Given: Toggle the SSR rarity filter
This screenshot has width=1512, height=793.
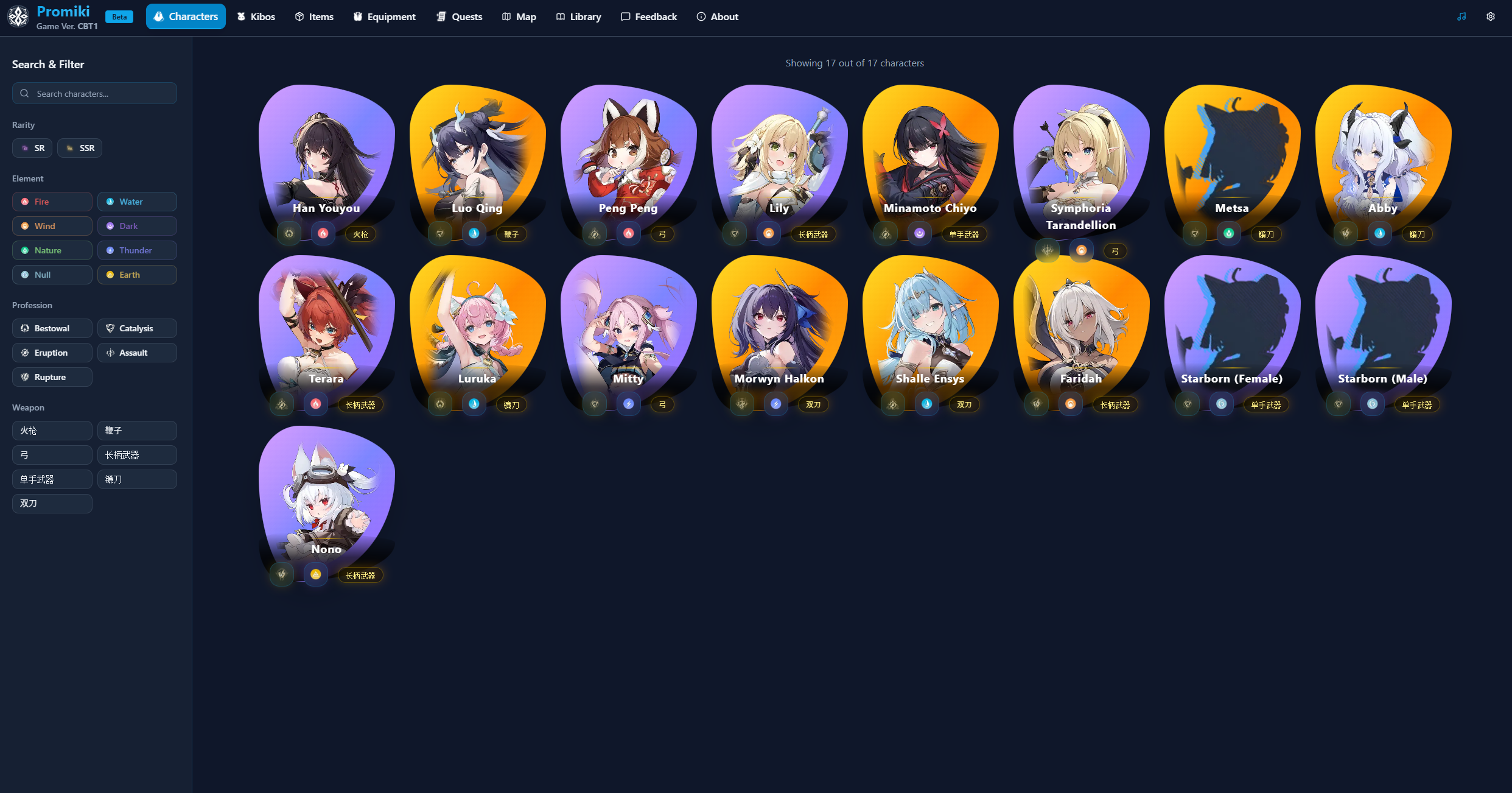Looking at the screenshot, I should (x=80, y=148).
